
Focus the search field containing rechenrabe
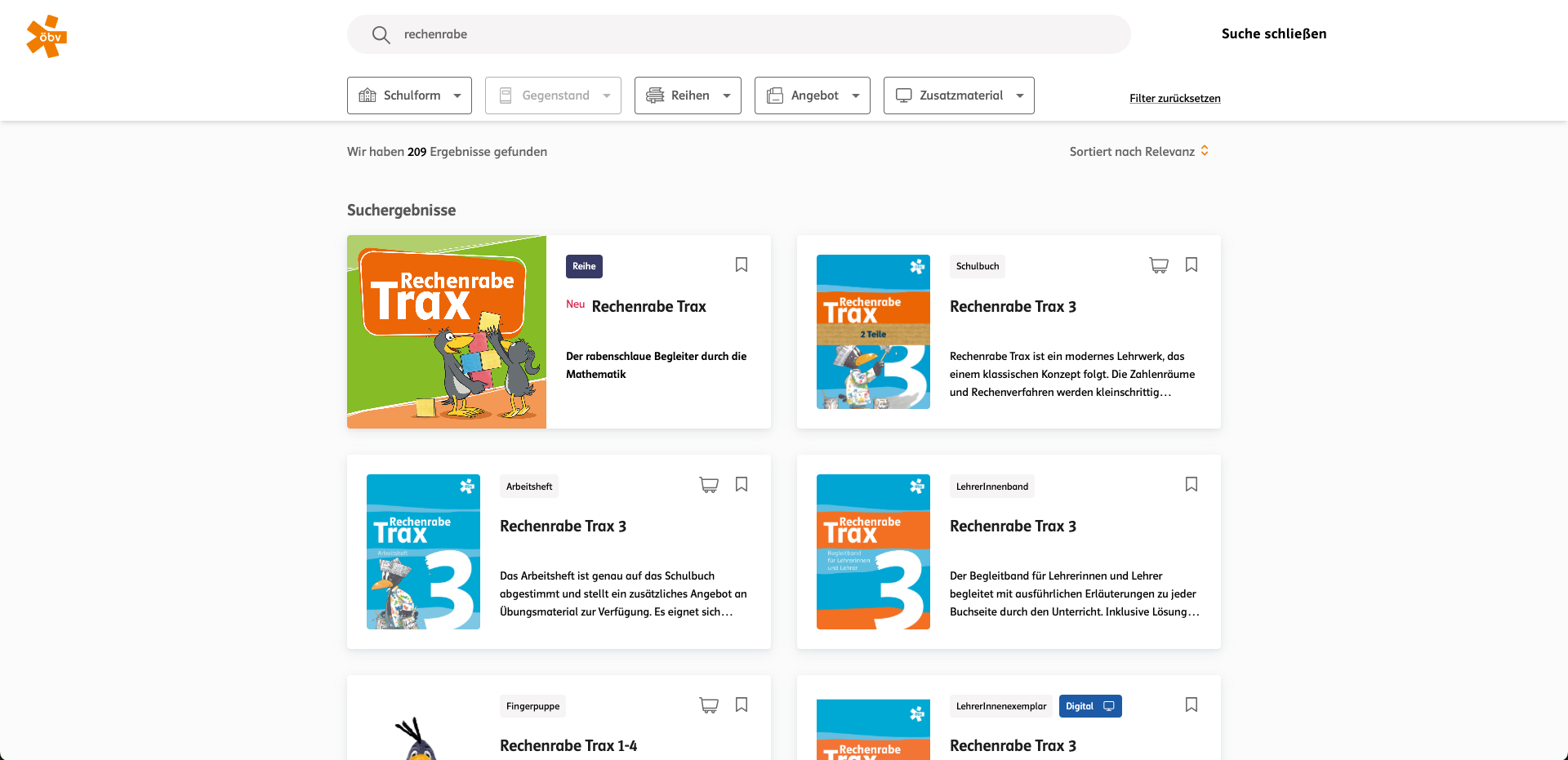tap(739, 34)
